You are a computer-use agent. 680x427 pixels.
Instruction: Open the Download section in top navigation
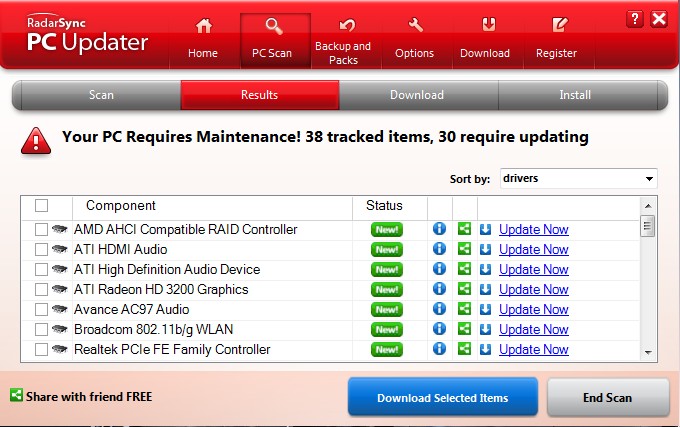[487, 40]
